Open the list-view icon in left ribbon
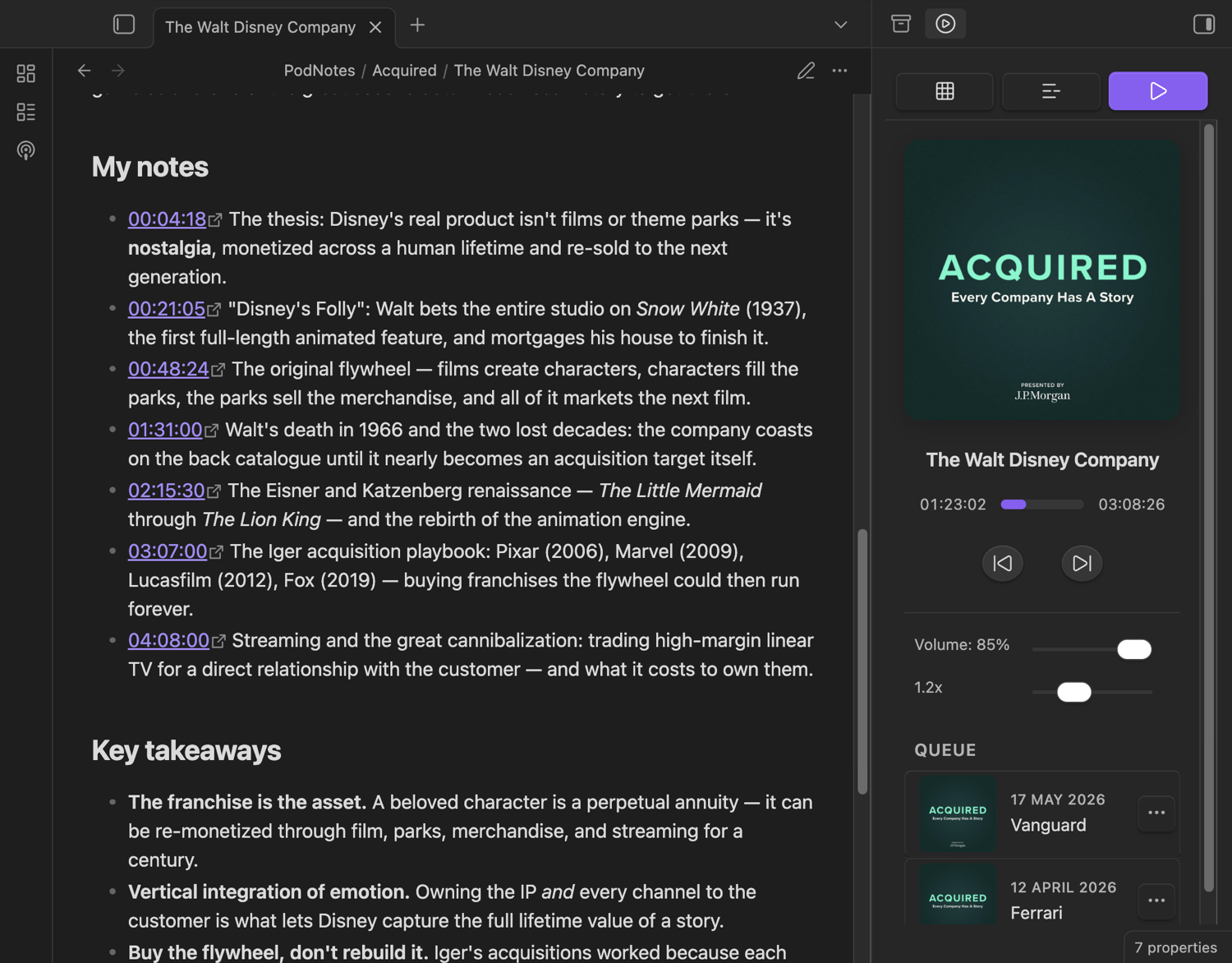The image size is (1232, 963). 26,112
